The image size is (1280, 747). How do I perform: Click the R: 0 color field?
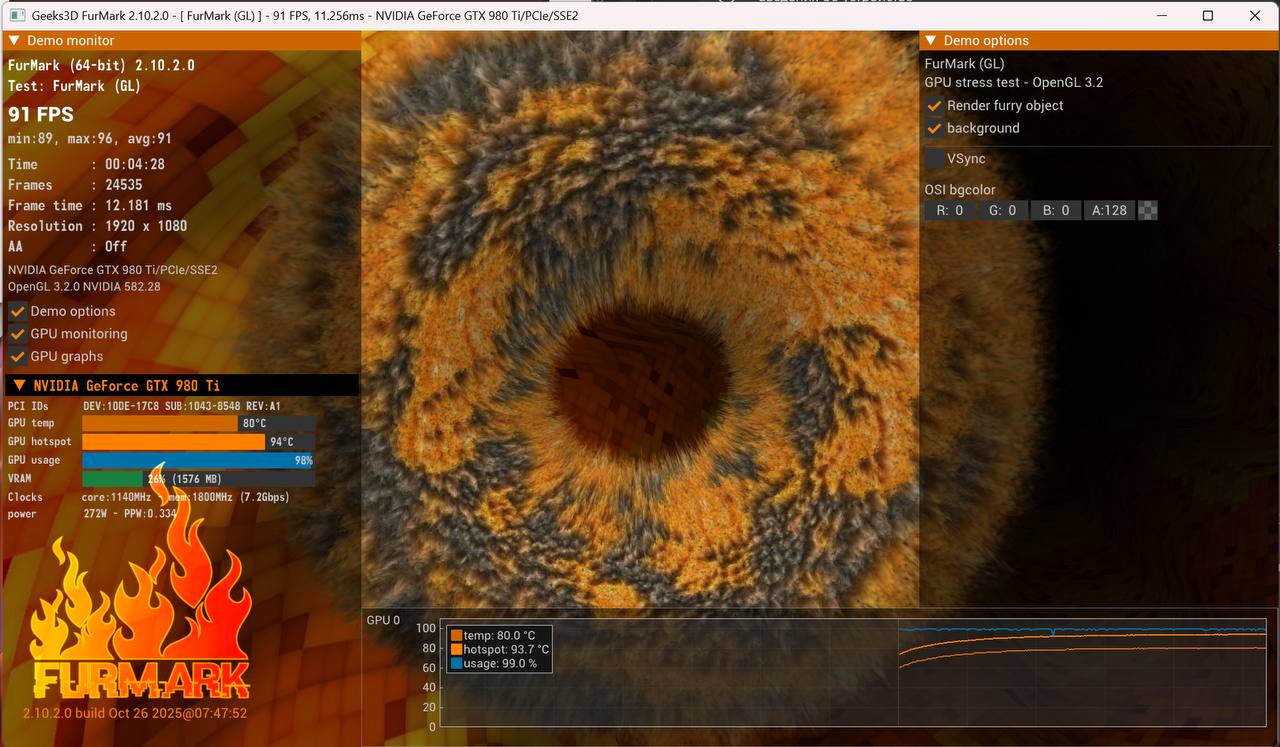coord(949,211)
